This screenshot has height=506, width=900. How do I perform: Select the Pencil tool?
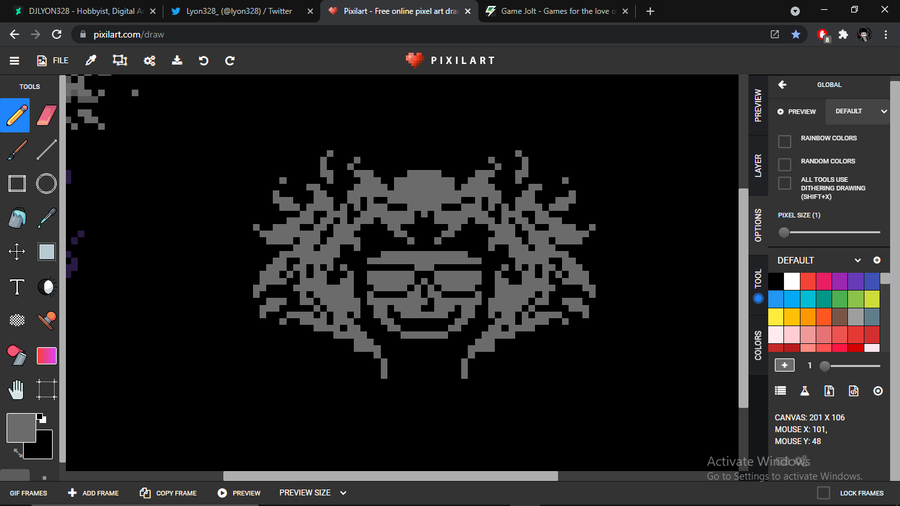tap(15, 115)
